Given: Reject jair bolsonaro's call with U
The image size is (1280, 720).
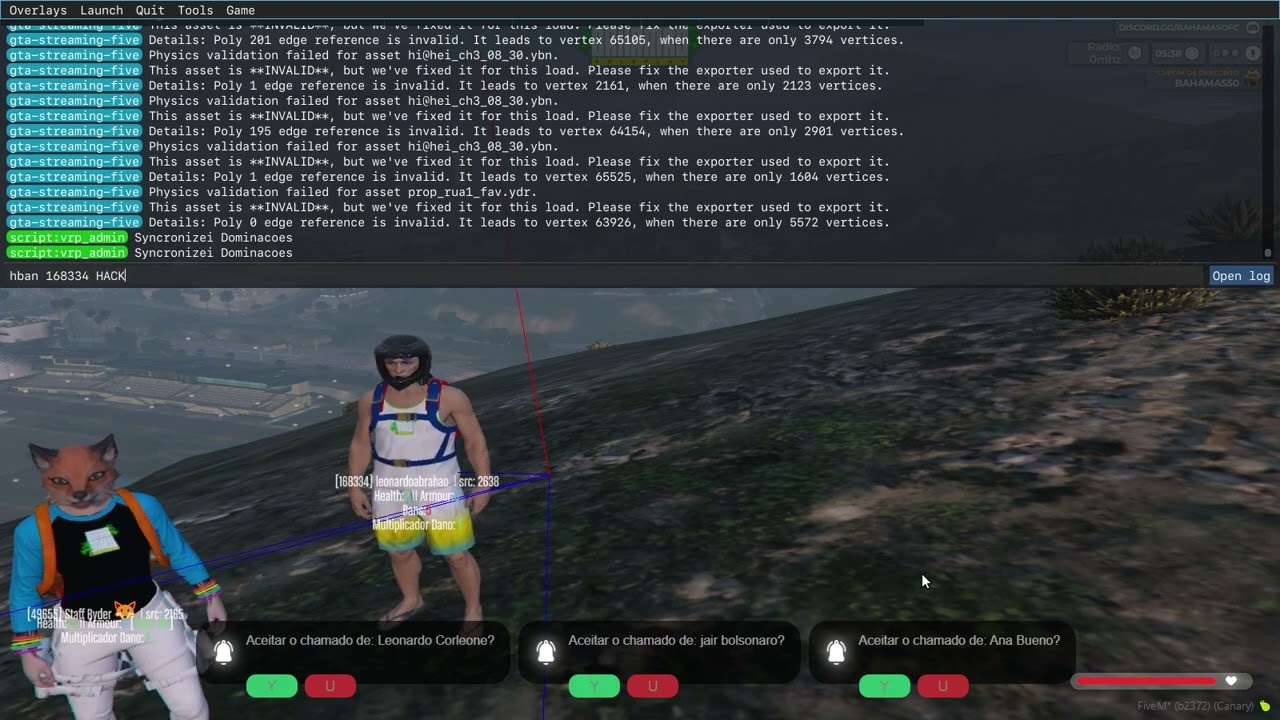Looking at the screenshot, I should 652,686.
